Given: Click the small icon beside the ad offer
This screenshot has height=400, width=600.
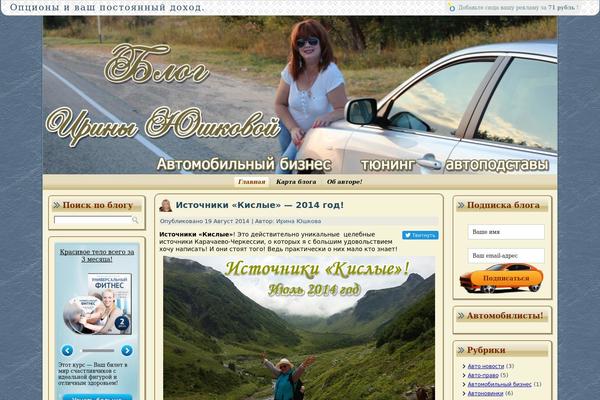Looking at the screenshot, I should 452,7.
